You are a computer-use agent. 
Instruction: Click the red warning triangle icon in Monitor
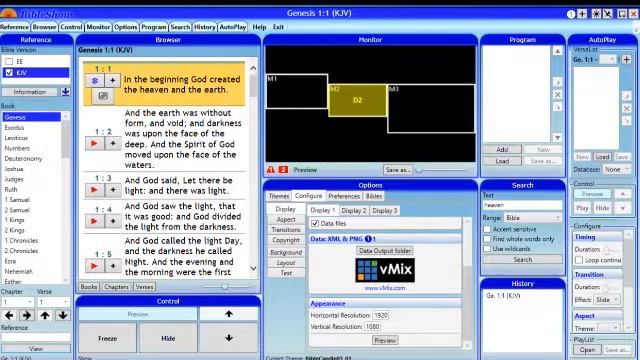[x=270, y=169]
